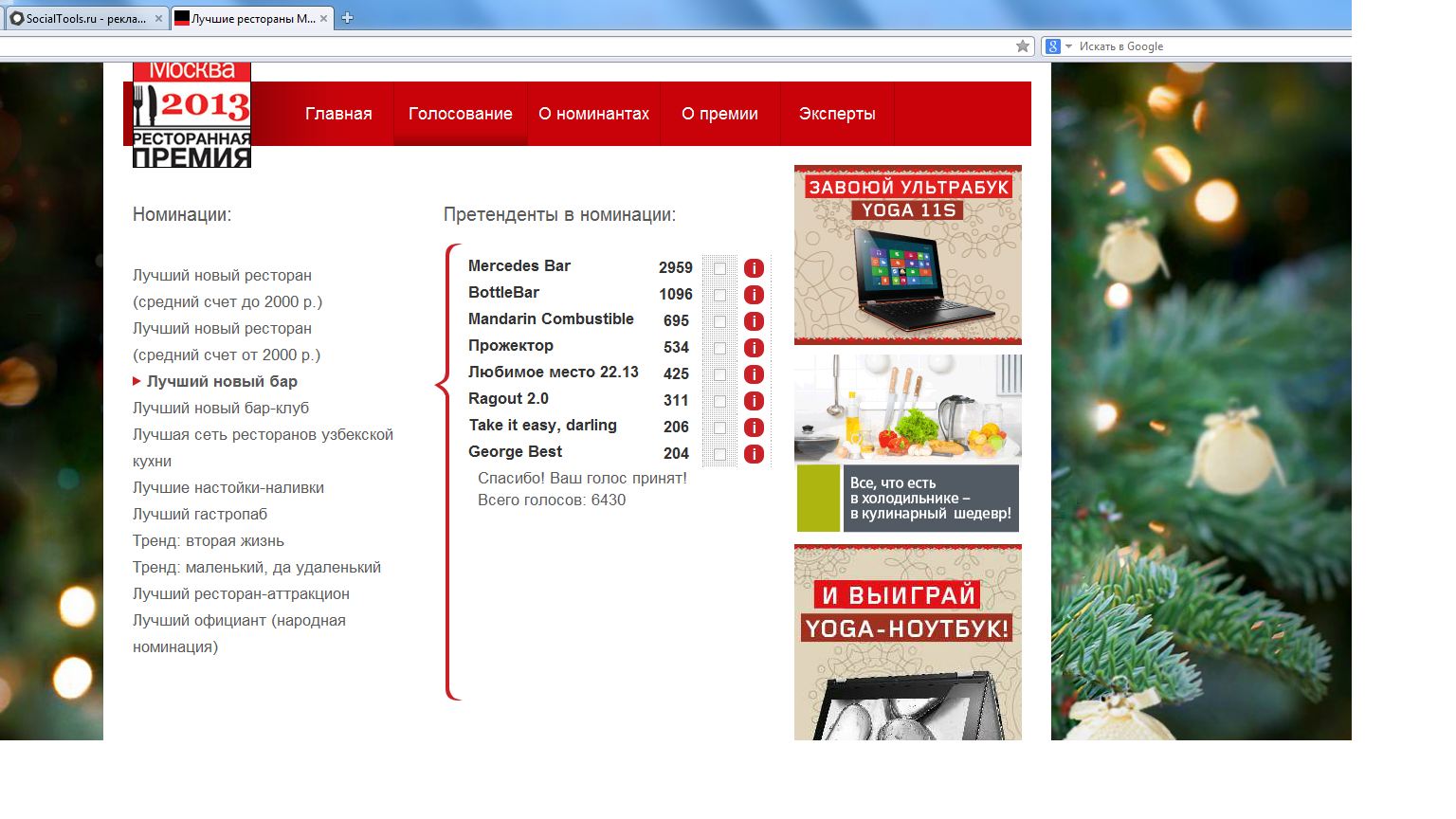Open the О номинантах menu page
Viewport: 1456px width, 819px height.
click(x=593, y=114)
